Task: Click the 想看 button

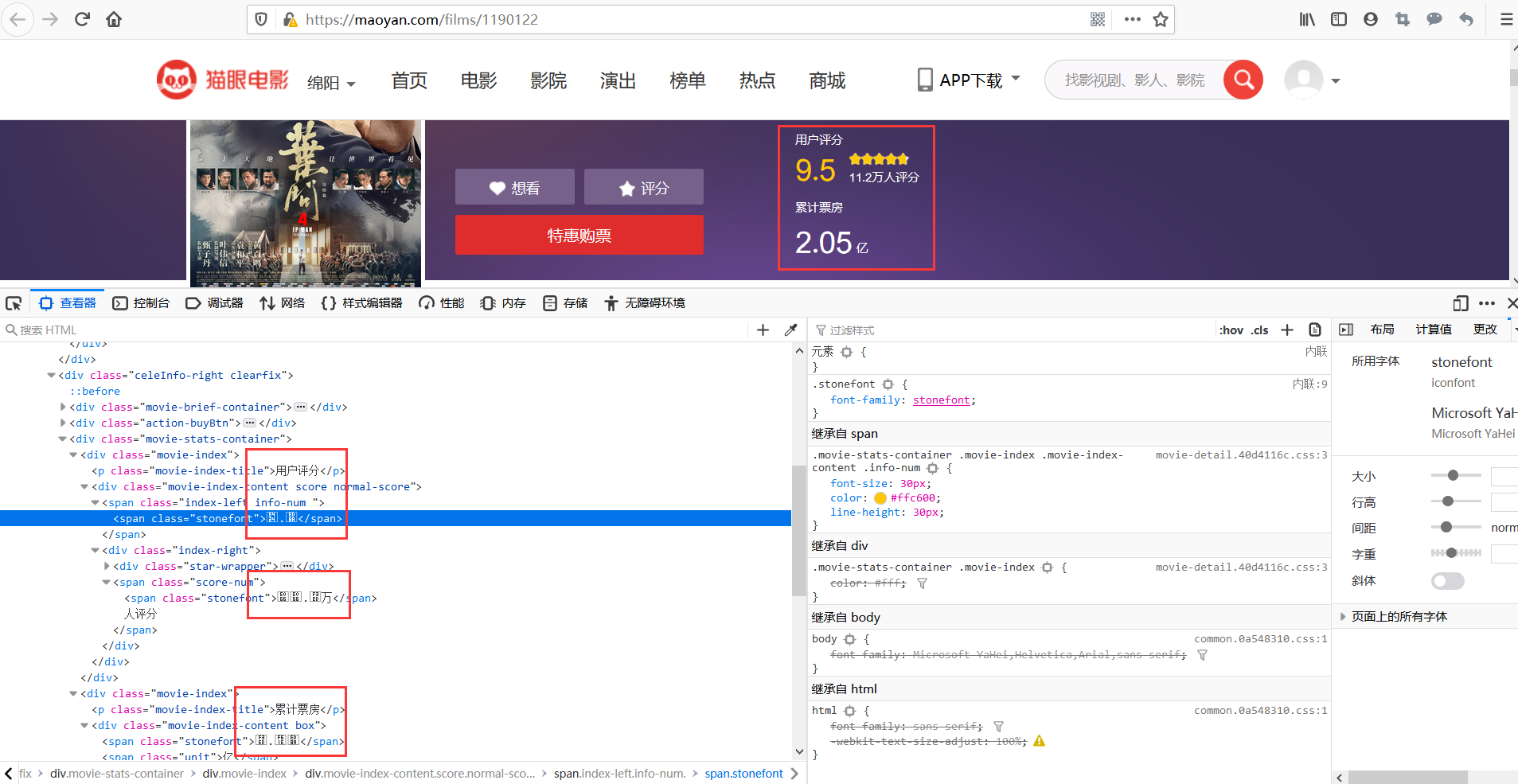Action: [514, 187]
